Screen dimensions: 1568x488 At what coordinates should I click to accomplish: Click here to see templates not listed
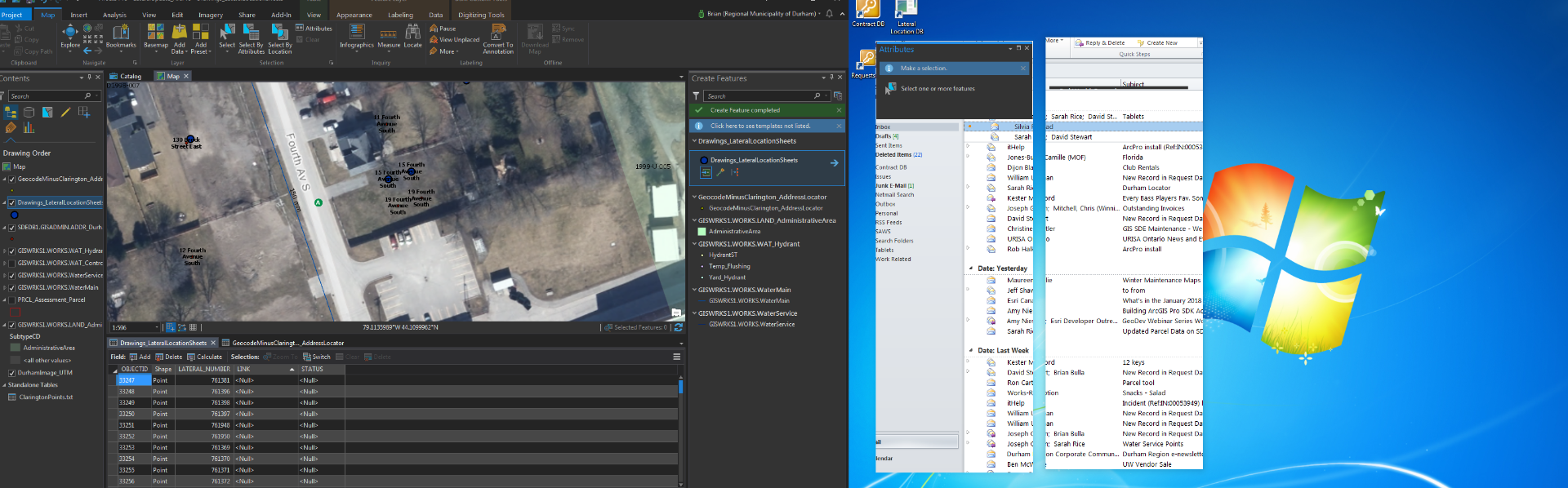[760, 126]
